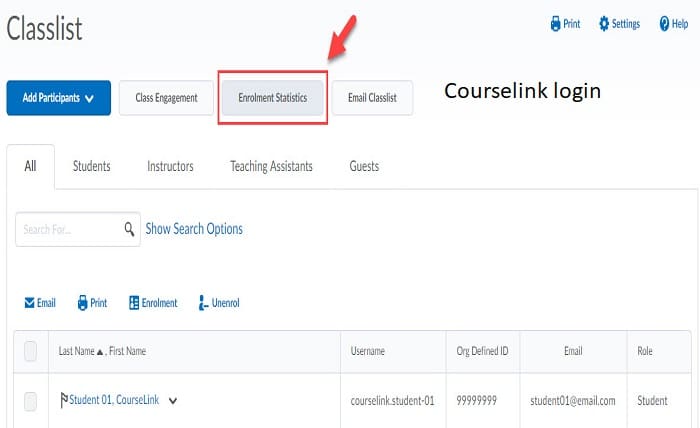Click the flag icon beside Student 01

tap(64, 400)
